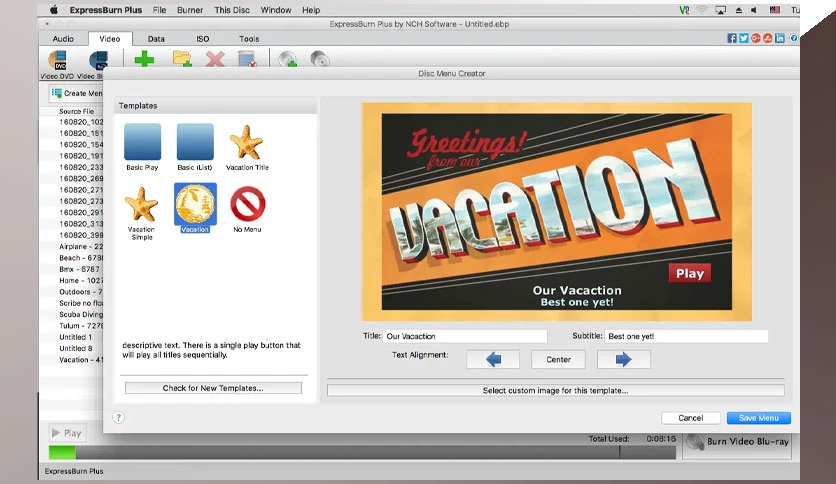The height and width of the screenshot is (484, 836).
Task: Select the Basic (List) template
Action: click(195, 147)
